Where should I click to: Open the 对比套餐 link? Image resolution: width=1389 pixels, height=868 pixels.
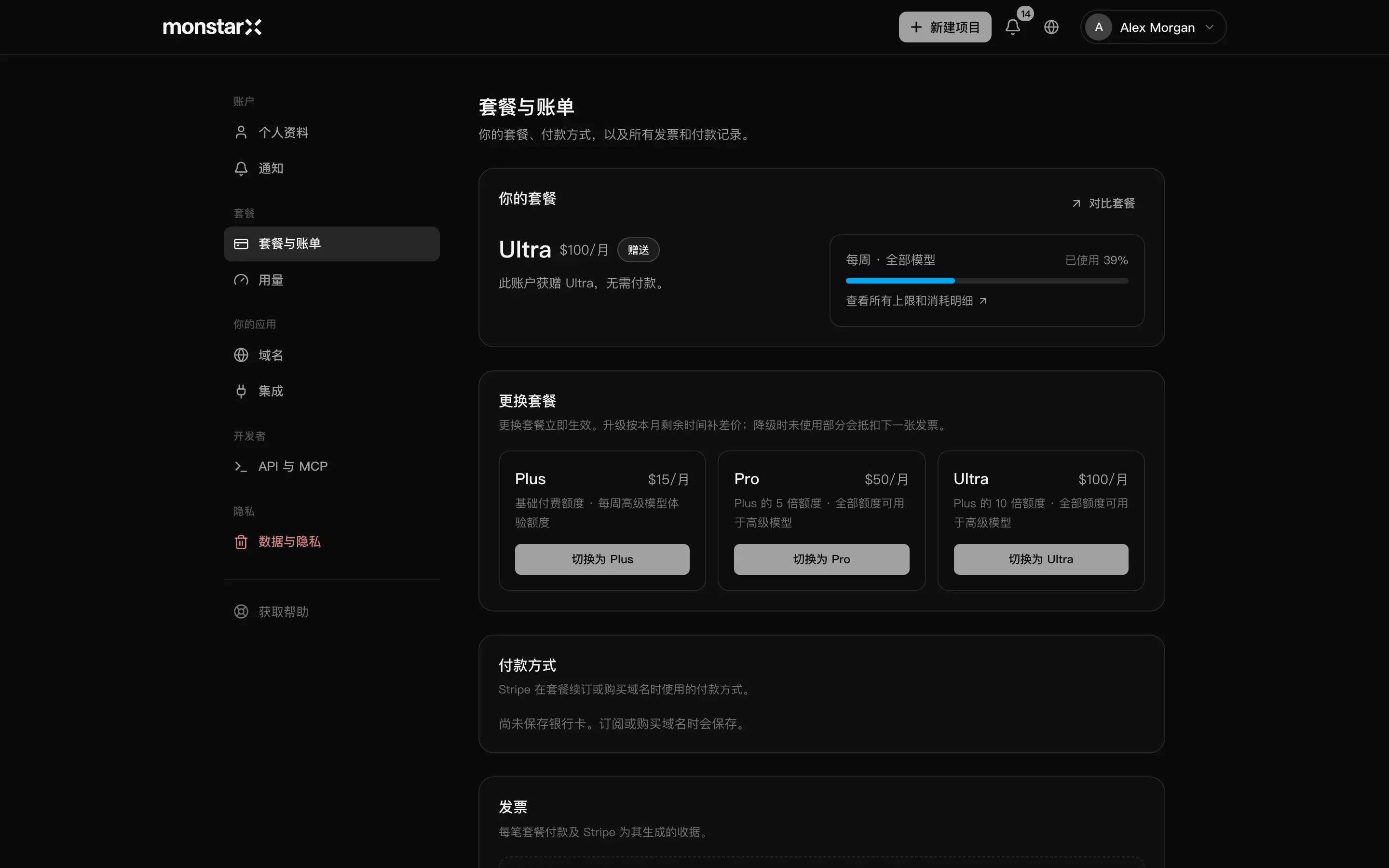pyautogui.click(x=1103, y=204)
